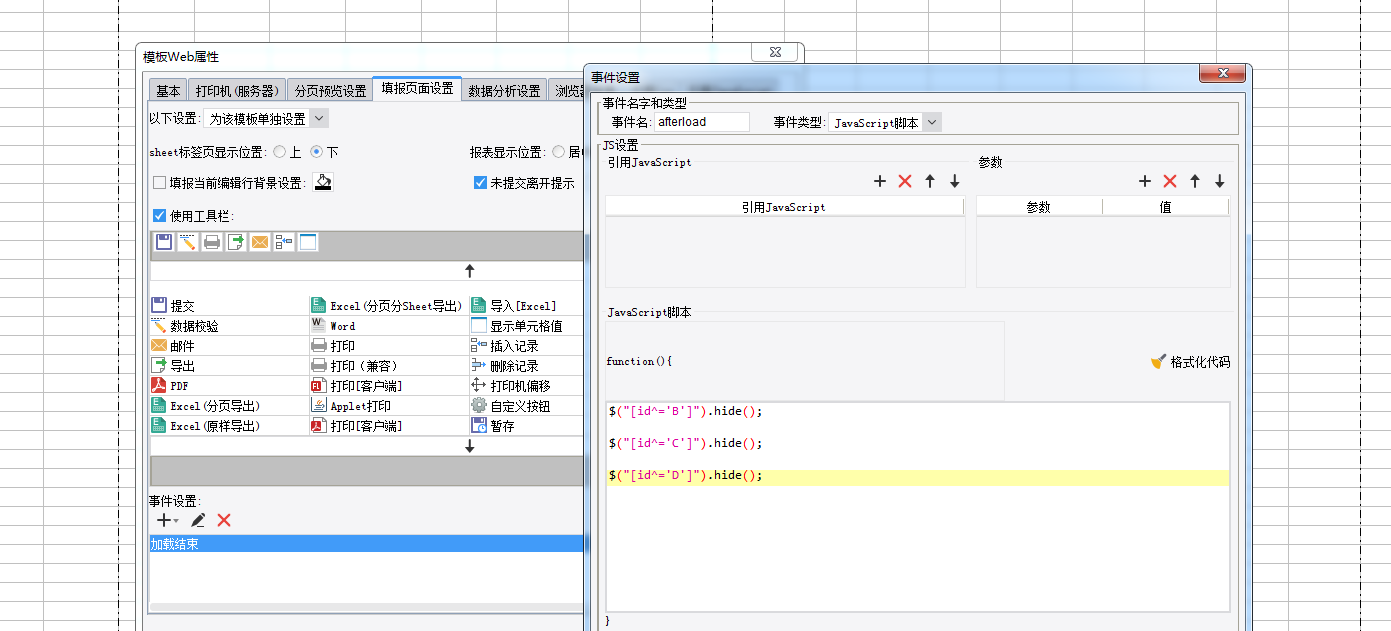
Task: Open the 为该模板单独设置 dropdown
Action: pos(265,119)
